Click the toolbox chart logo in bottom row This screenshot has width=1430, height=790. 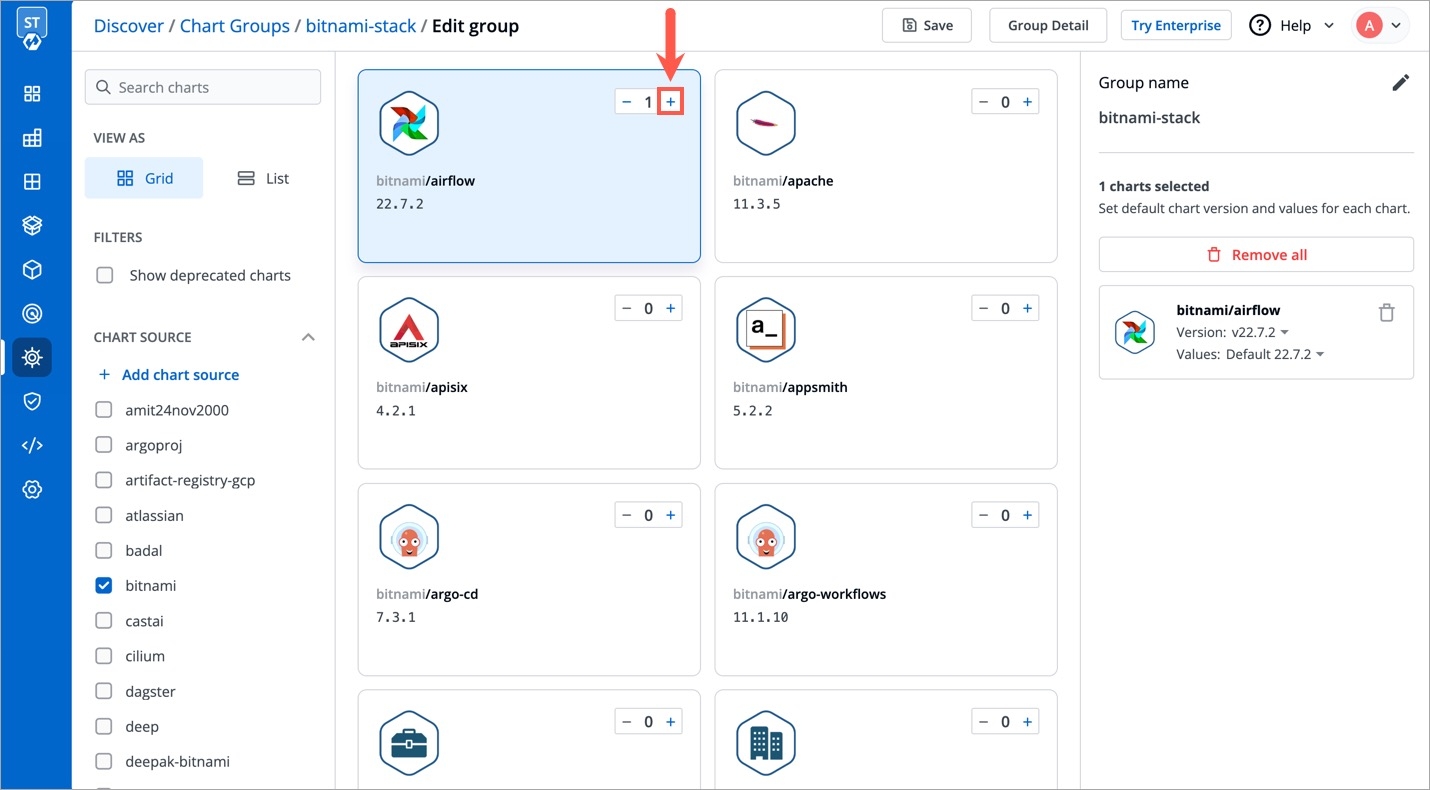(409, 742)
